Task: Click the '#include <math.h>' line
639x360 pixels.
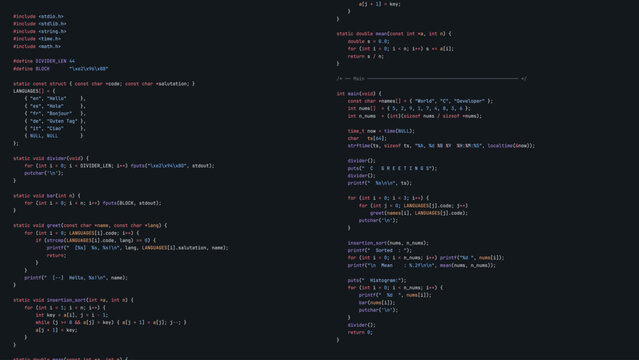Action: [x=37, y=46]
